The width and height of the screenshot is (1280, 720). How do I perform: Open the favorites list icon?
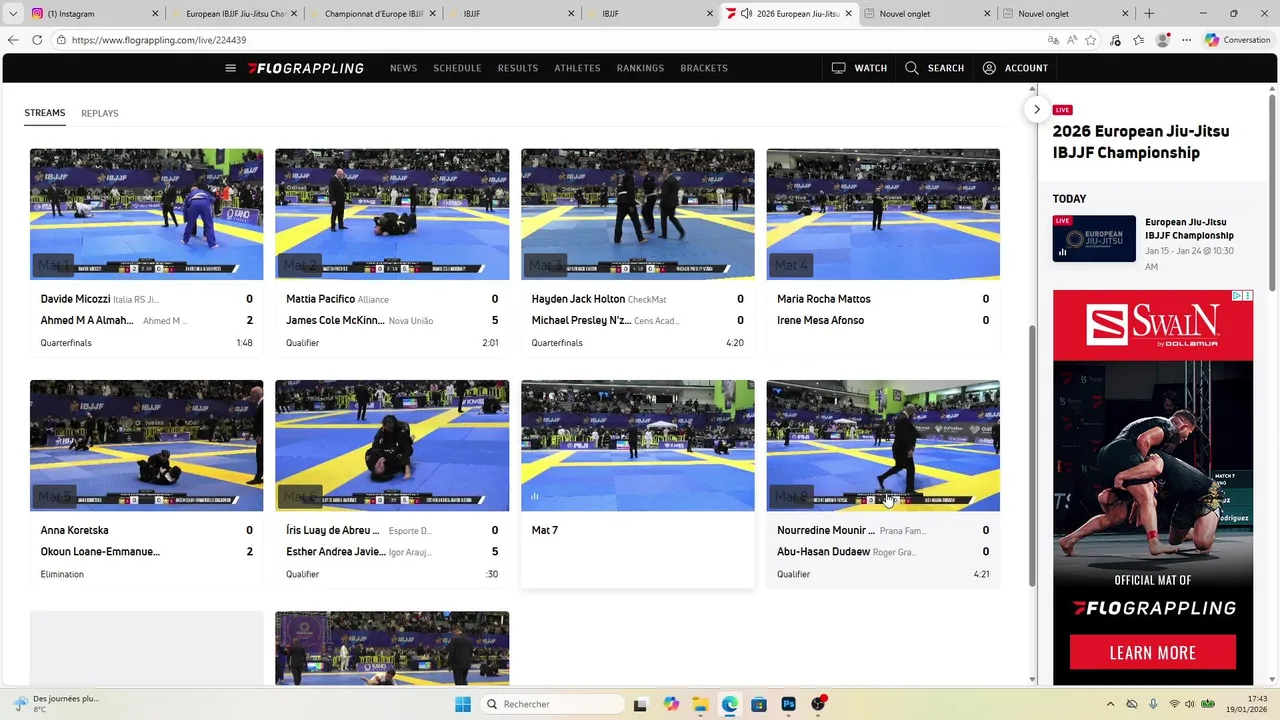coord(1139,40)
